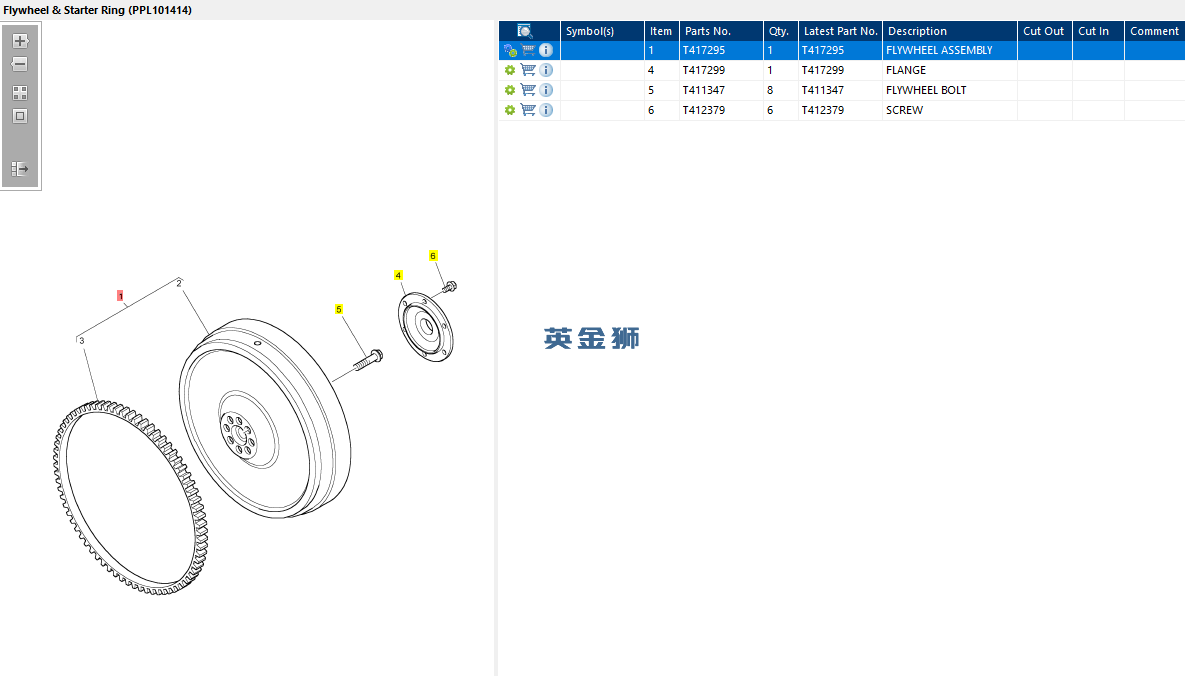Click the Cut In column header
This screenshot has height=676, width=1185.
(x=1098, y=31)
